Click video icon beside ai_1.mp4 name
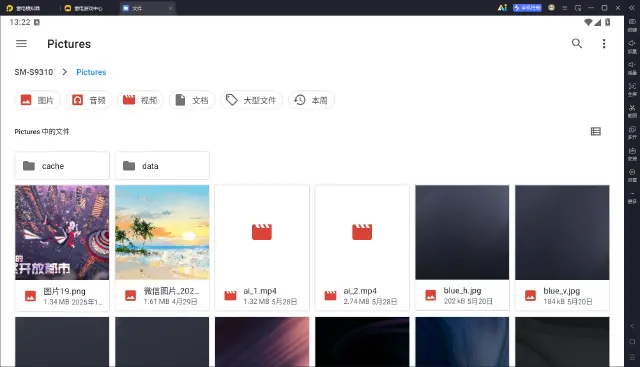This screenshot has height=367, width=640. pyautogui.click(x=230, y=296)
